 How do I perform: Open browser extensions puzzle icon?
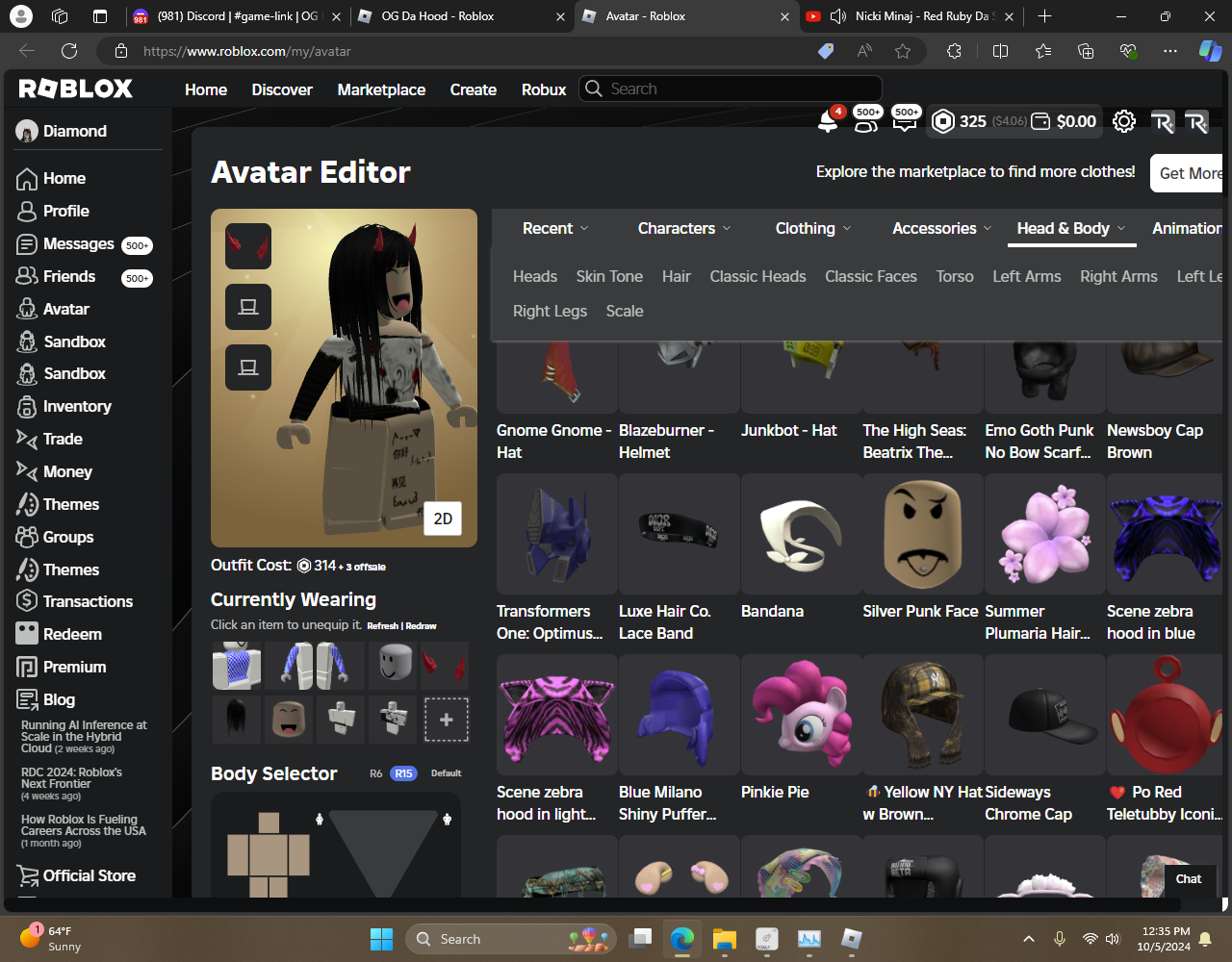[954, 51]
